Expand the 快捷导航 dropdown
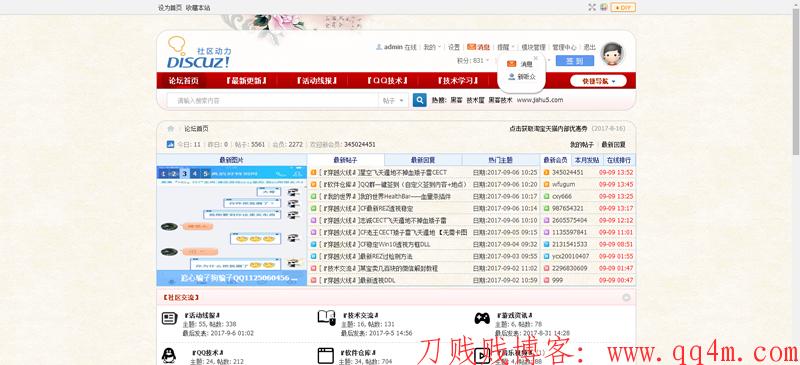Screen dimensions: 800x365 [x=598, y=81]
